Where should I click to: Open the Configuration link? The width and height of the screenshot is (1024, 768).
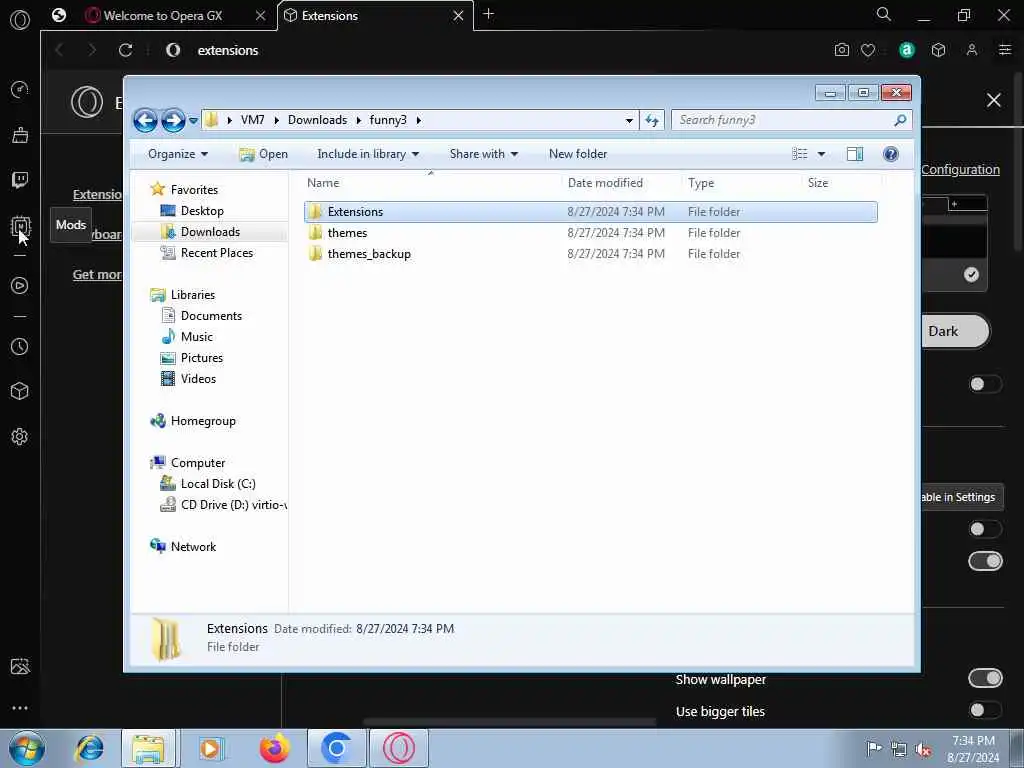click(960, 170)
